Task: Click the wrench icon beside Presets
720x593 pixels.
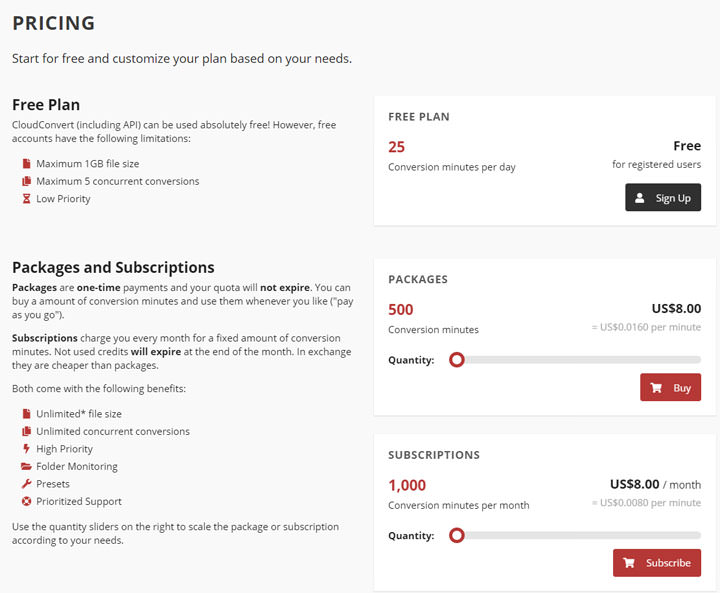Action: [x=27, y=484]
